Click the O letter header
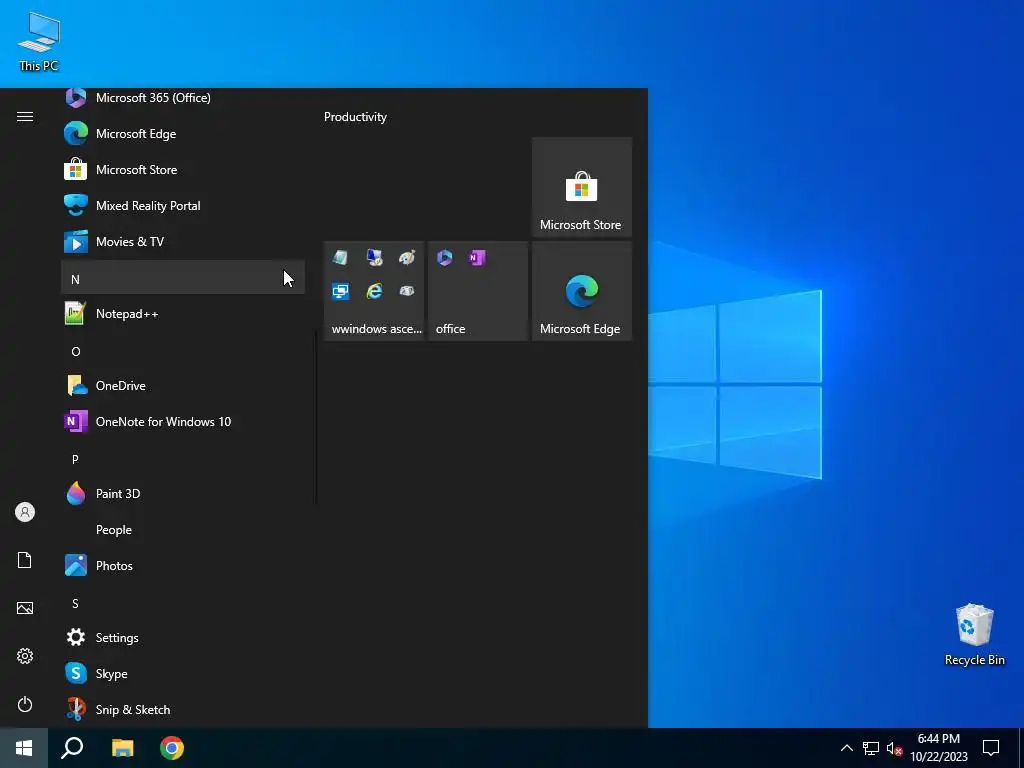 [183, 350]
